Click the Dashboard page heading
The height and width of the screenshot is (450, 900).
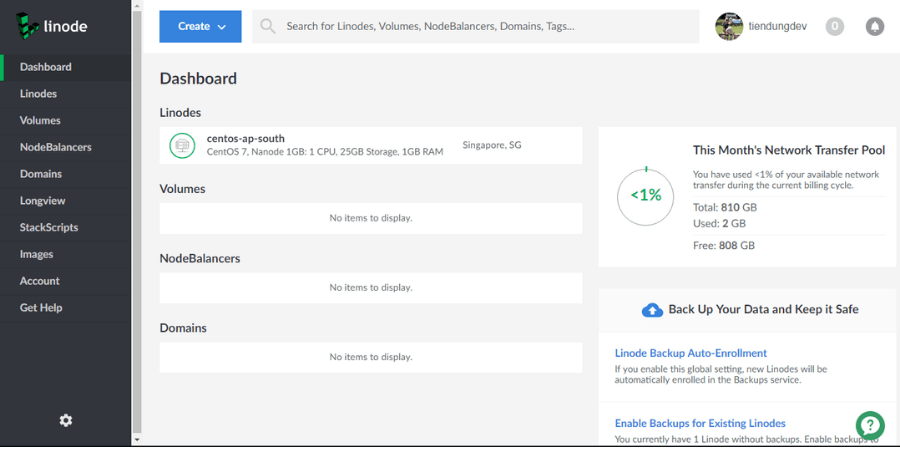pyautogui.click(x=198, y=79)
